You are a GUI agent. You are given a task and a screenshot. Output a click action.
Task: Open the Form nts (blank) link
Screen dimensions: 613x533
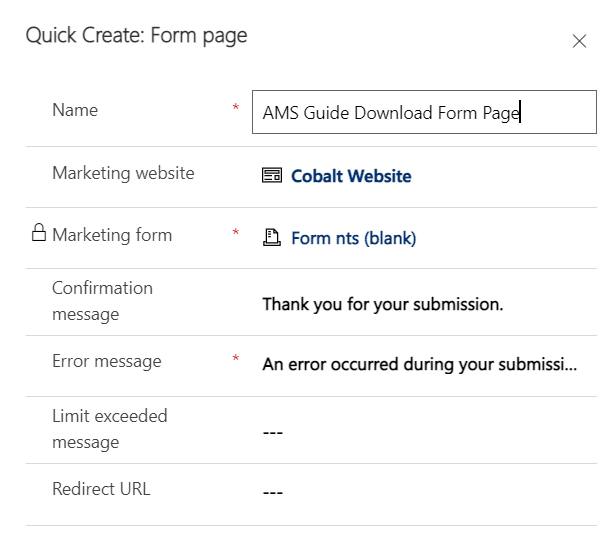click(353, 238)
